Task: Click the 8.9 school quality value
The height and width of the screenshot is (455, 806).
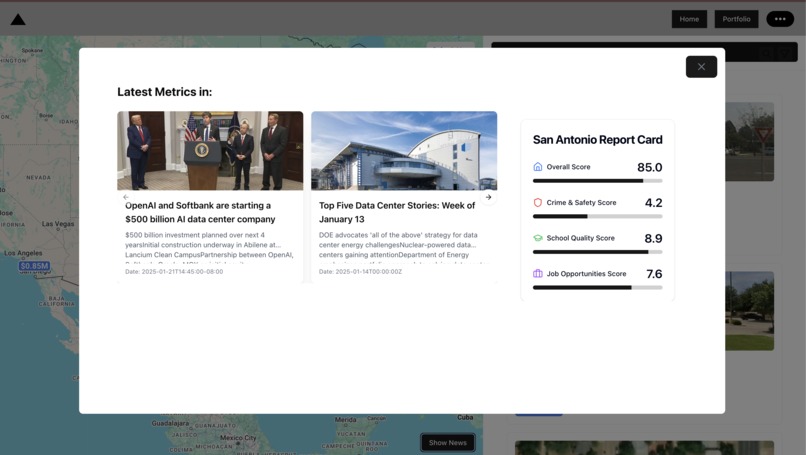Action: (x=653, y=238)
